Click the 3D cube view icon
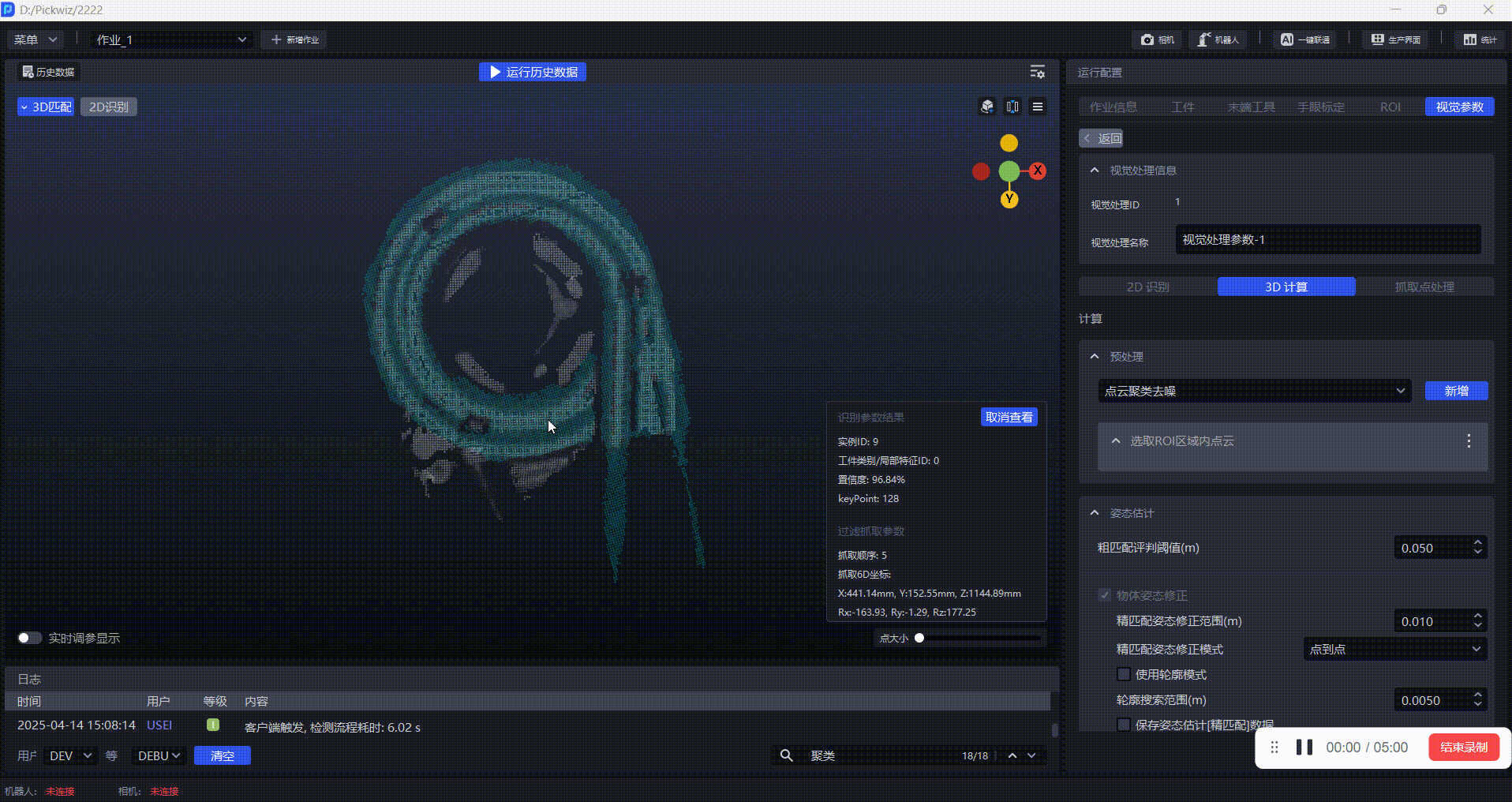Screen dimensions: 1512x802 987,107
